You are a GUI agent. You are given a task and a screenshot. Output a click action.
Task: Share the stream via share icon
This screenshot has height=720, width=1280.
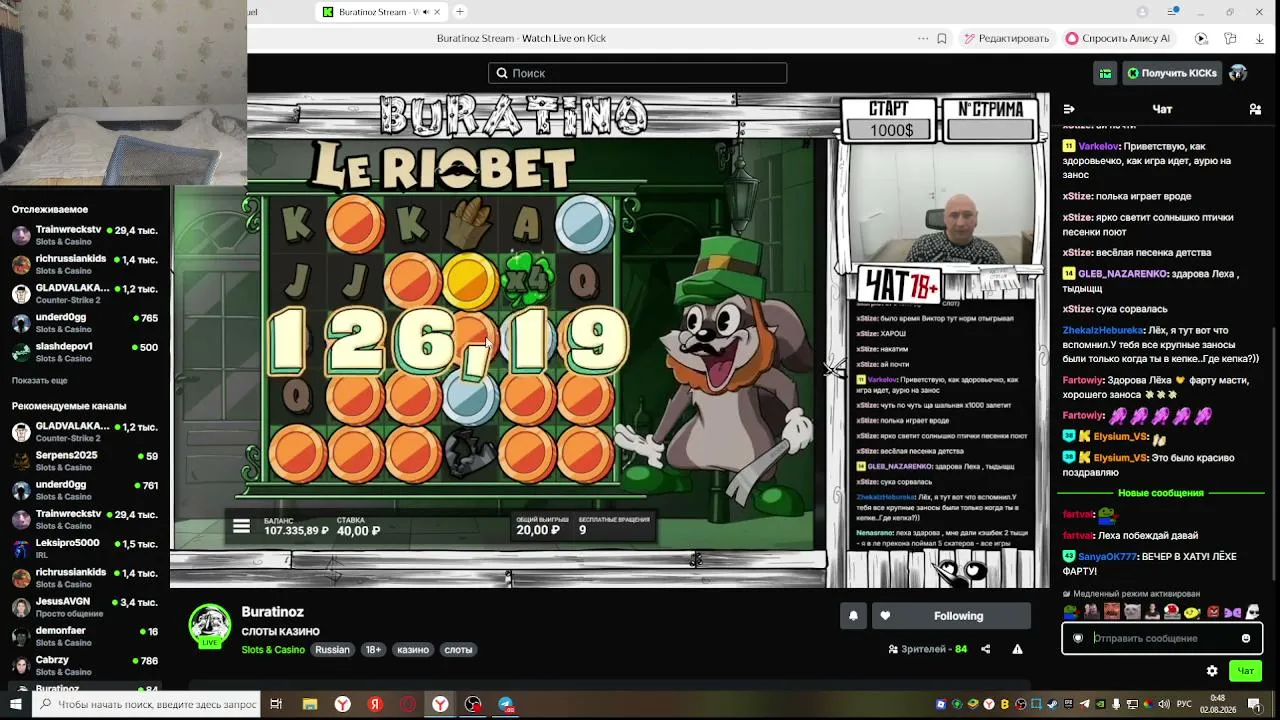coord(986,649)
